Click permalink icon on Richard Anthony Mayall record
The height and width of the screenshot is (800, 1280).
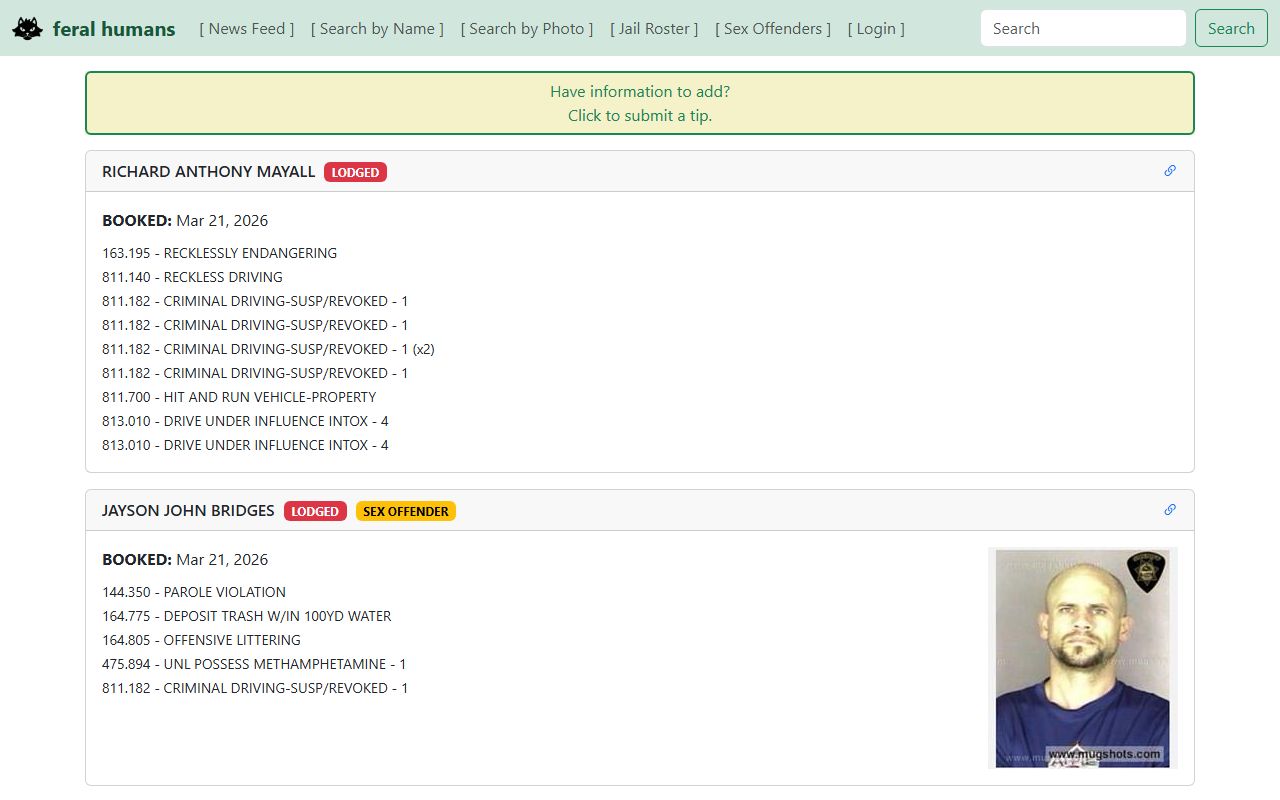pyautogui.click(x=1170, y=171)
